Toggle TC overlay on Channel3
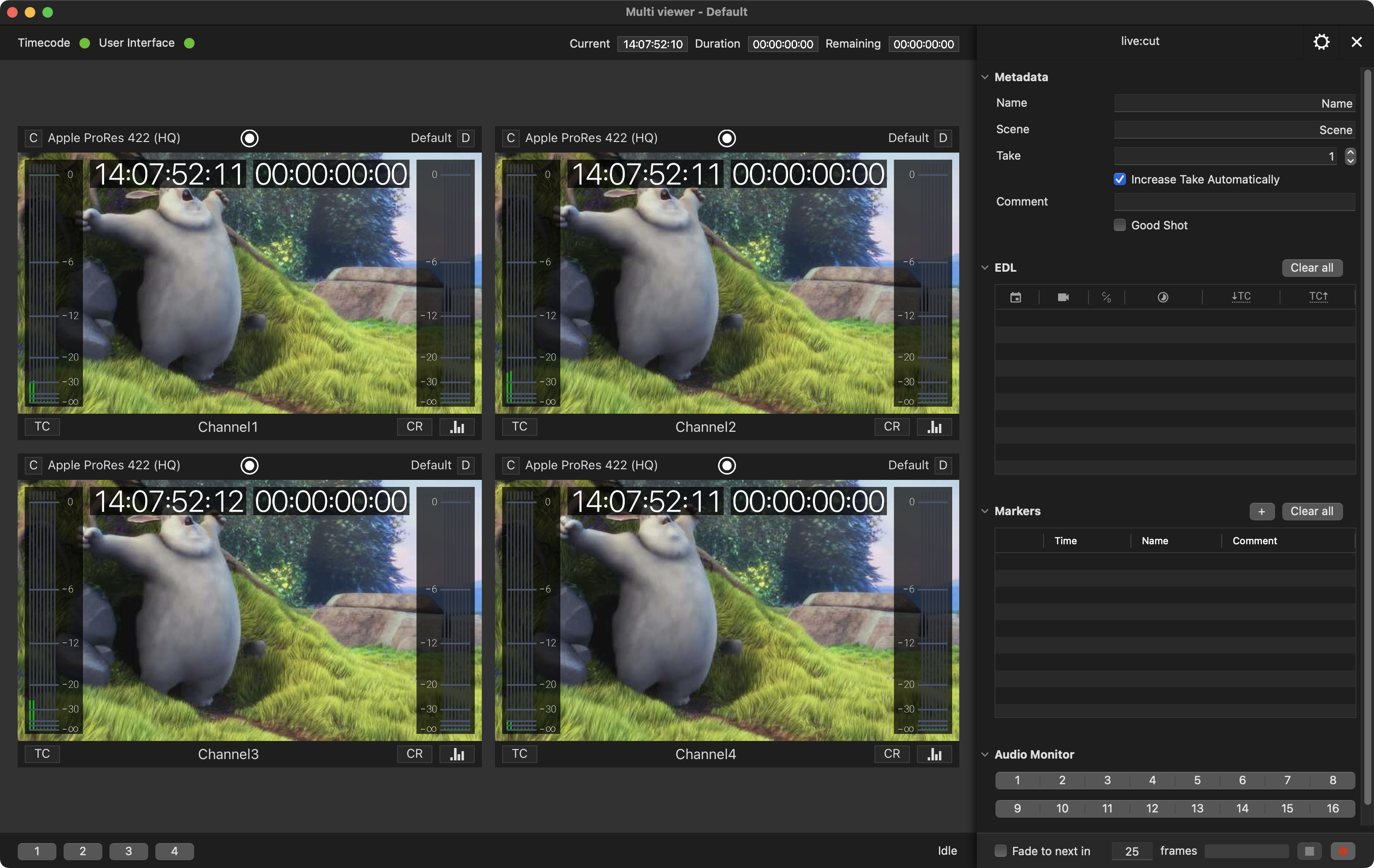1374x868 pixels. coord(42,754)
